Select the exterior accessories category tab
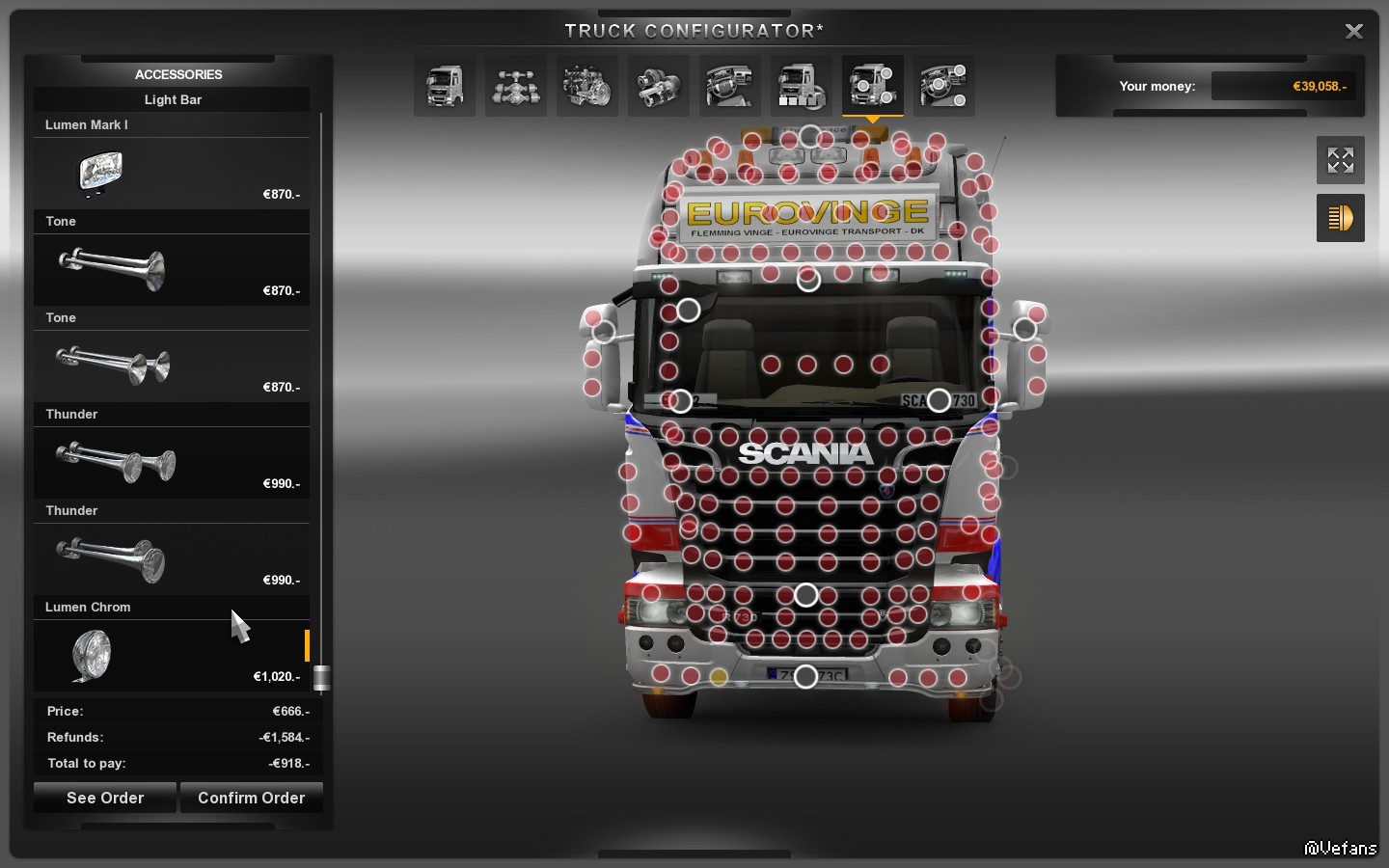The width and height of the screenshot is (1389, 868). point(873,86)
